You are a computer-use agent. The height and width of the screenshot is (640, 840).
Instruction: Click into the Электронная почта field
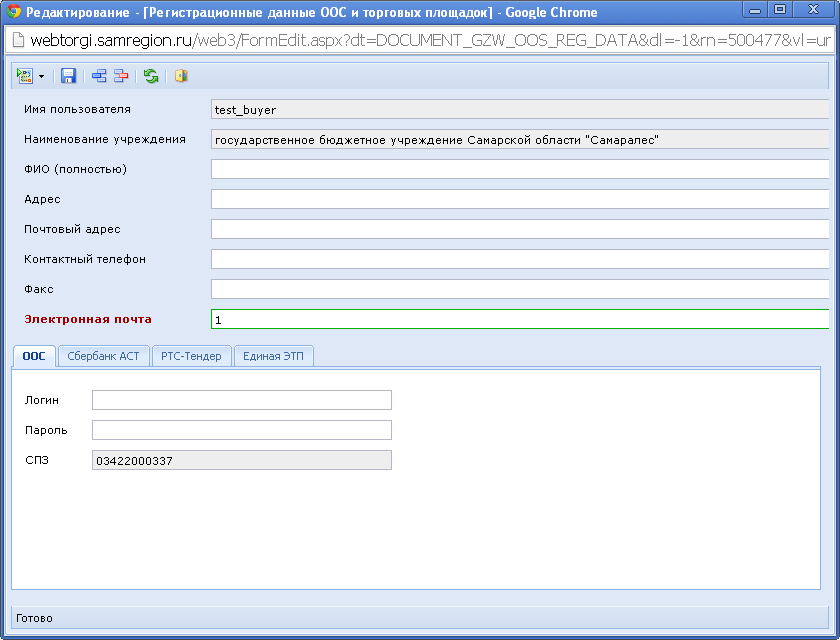520,319
